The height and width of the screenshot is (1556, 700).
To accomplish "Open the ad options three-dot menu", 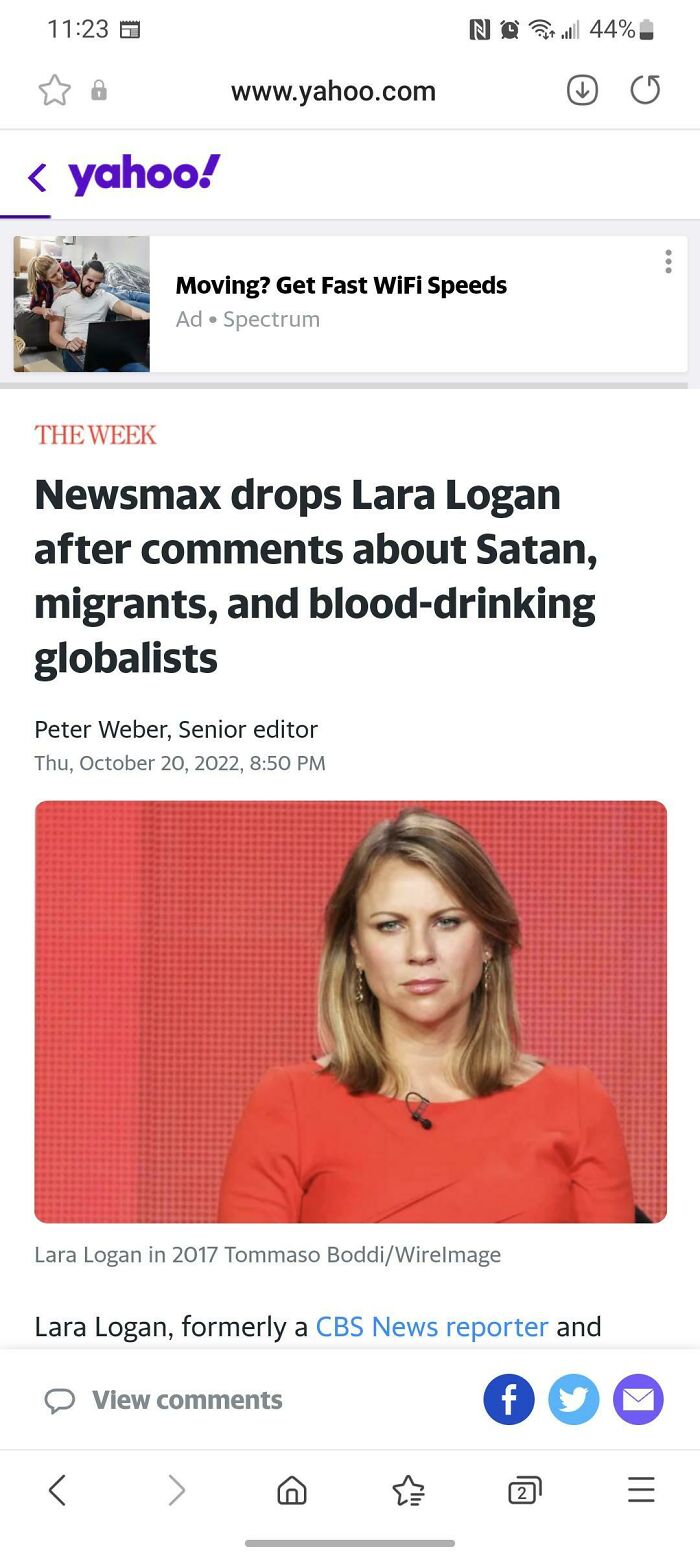I will click(x=668, y=261).
